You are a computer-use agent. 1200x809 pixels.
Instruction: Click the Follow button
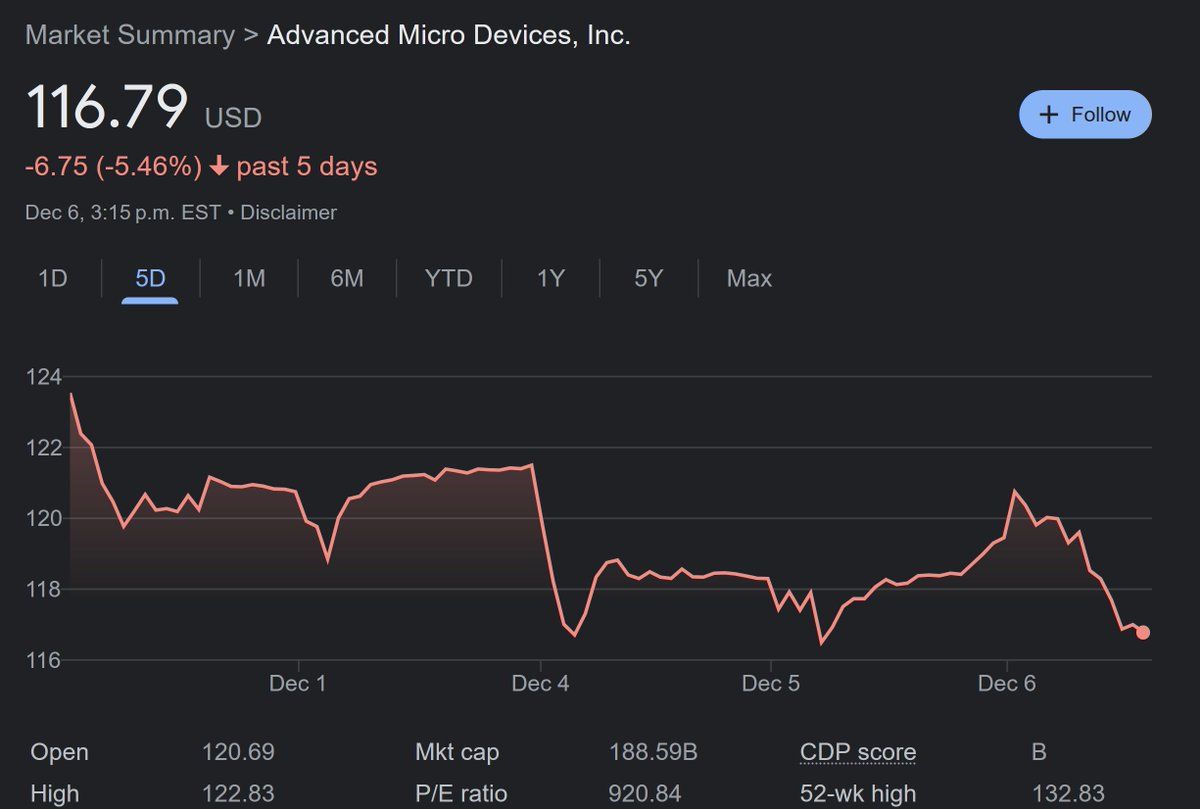(x=1085, y=114)
